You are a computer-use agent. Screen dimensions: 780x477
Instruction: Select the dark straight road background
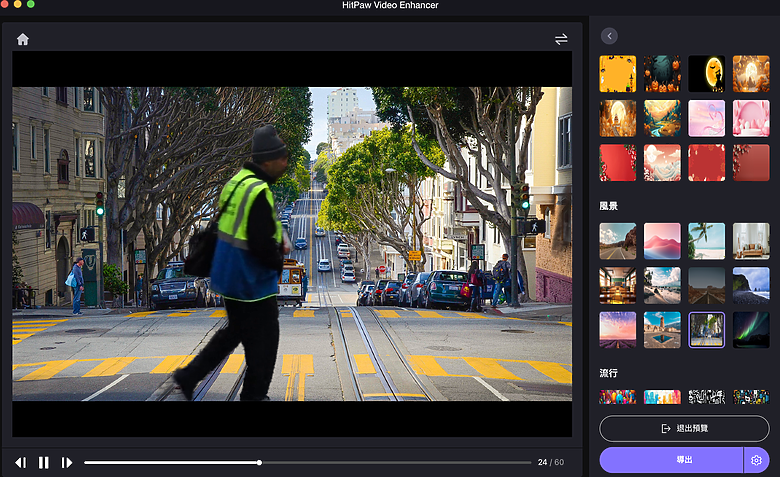point(706,286)
